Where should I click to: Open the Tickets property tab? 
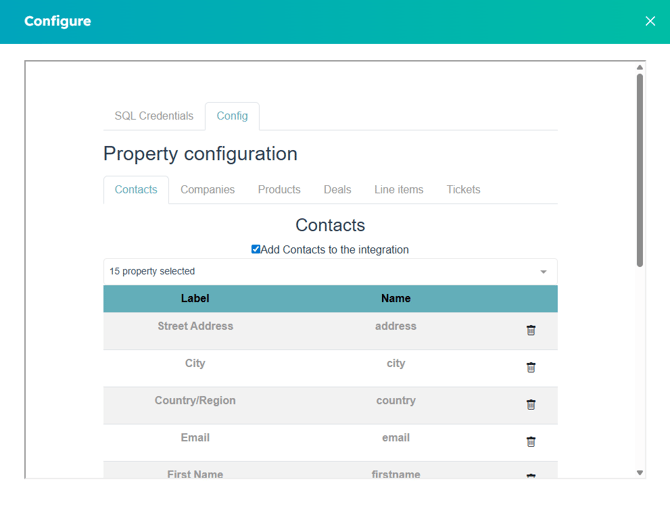(x=463, y=189)
